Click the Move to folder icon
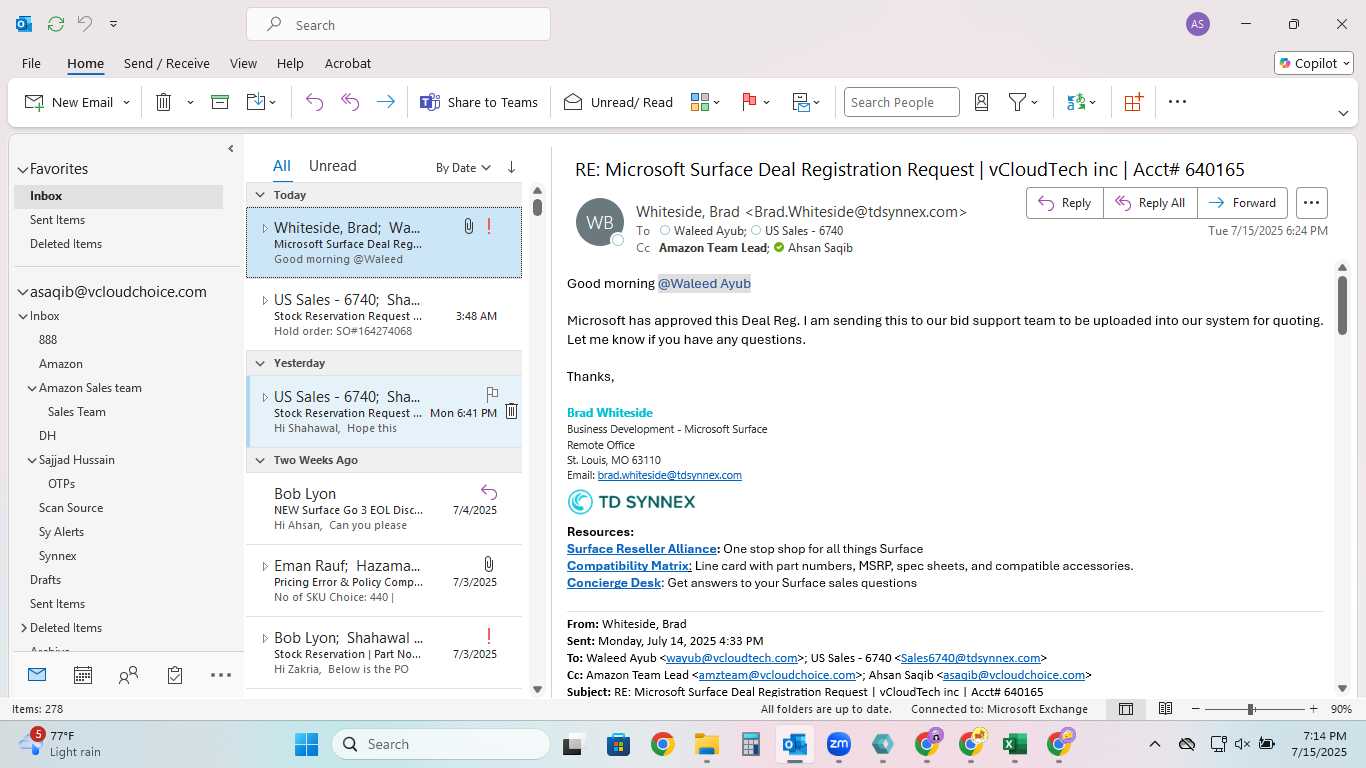Viewport: 1366px width, 768px height. (255, 102)
